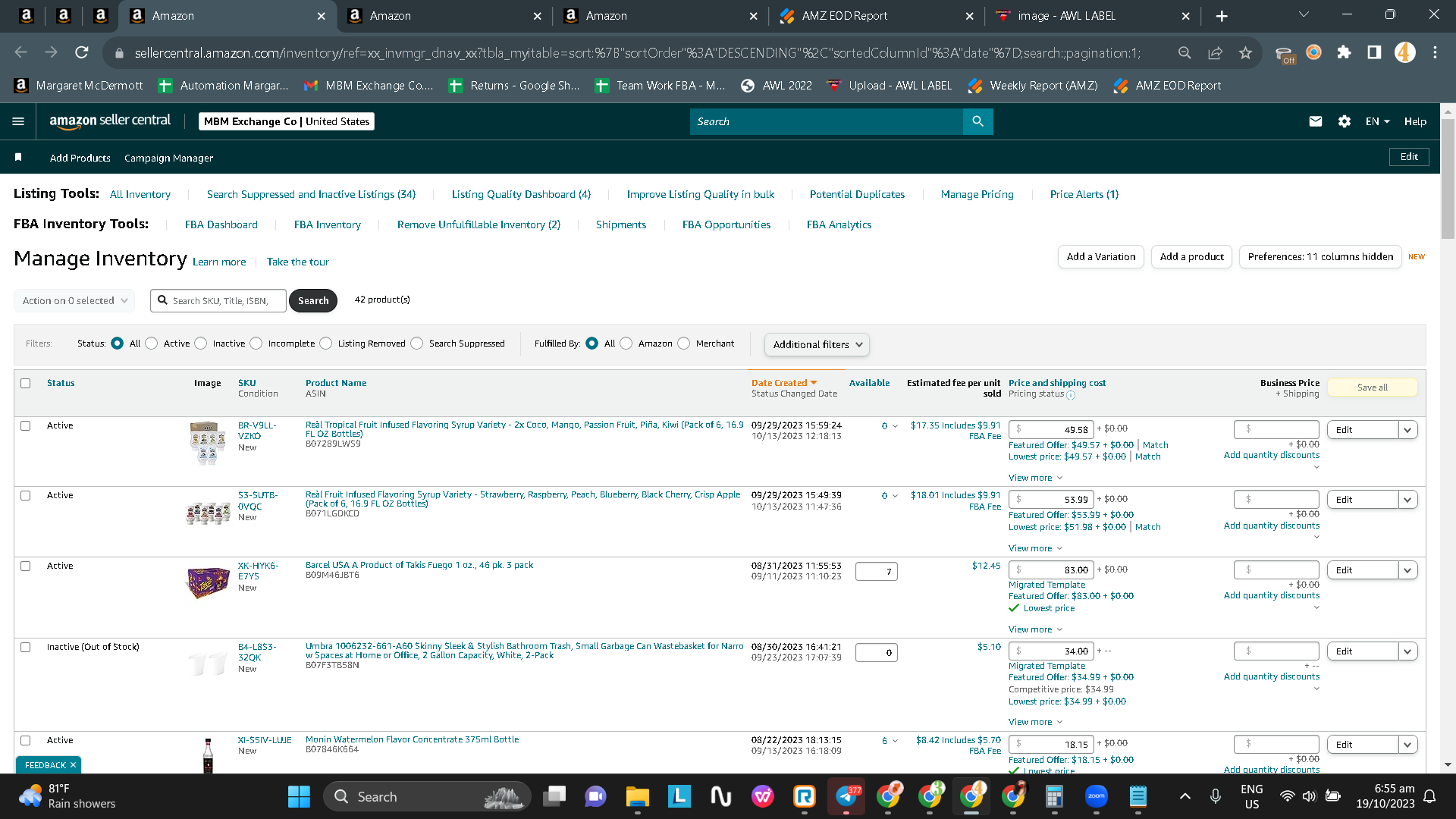Screen dimensions: 1456x819
Task: Show hidden system tray icons chevron
Action: [x=1185, y=796]
